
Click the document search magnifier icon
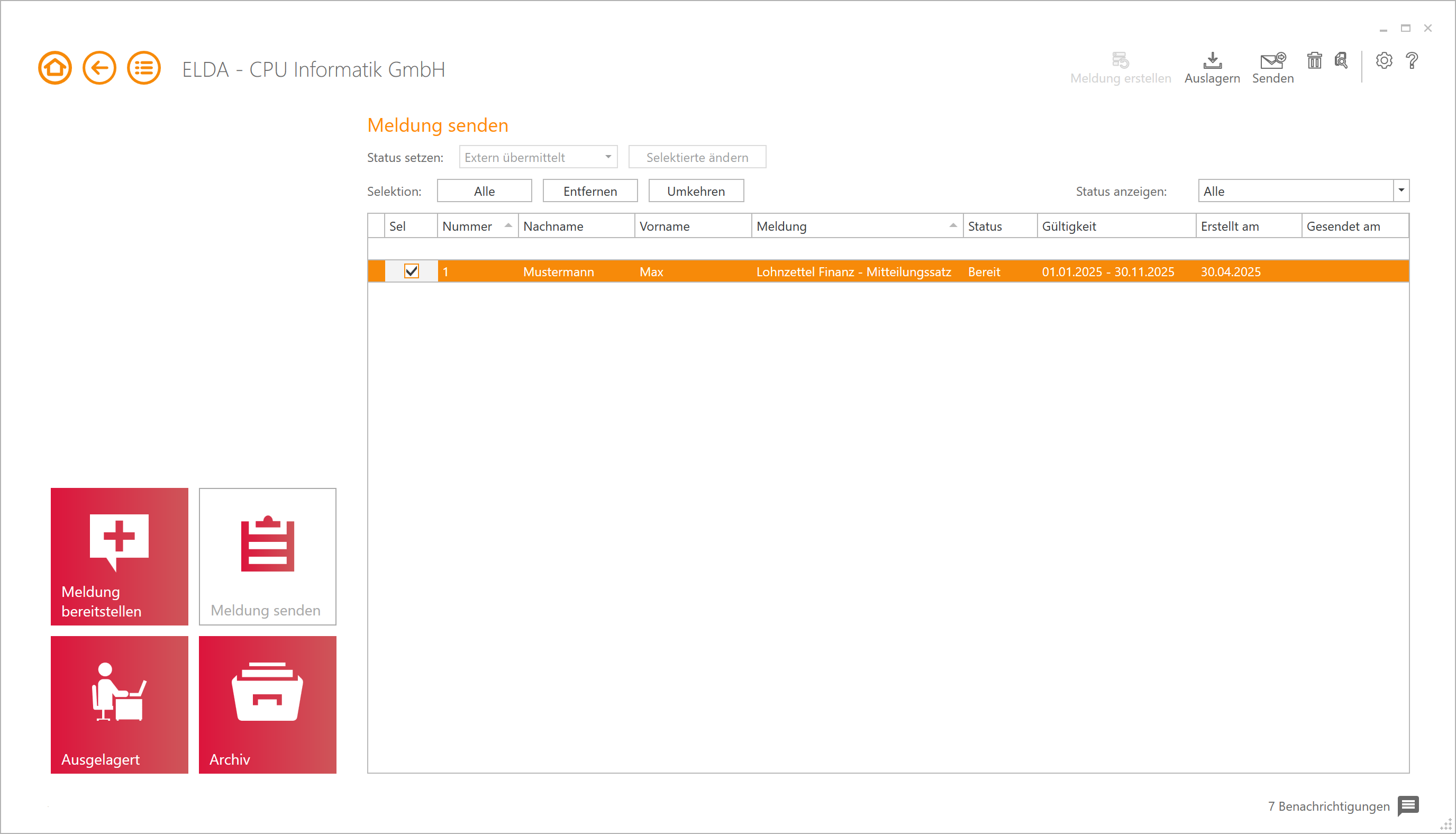click(x=1340, y=60)
